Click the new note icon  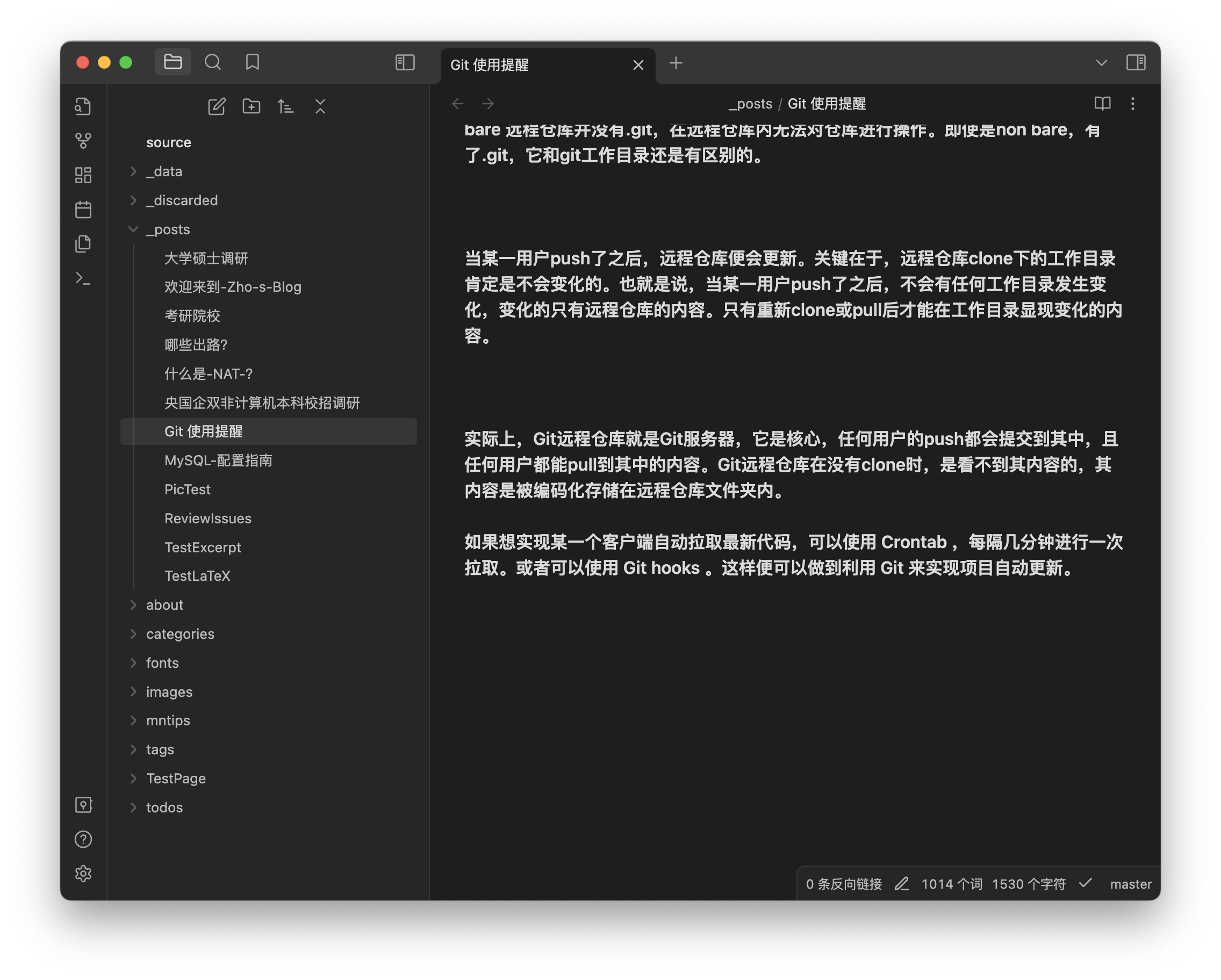217,106
